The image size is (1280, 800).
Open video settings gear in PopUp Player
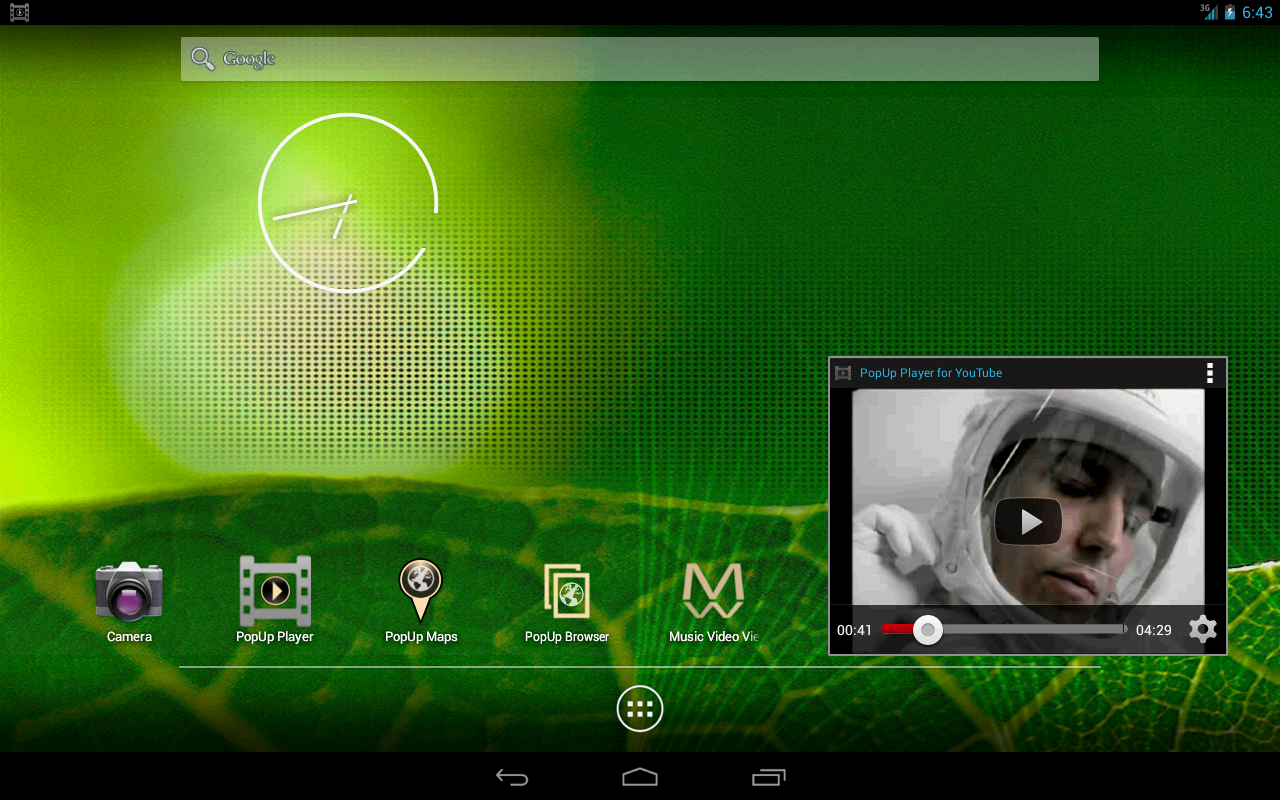1203,629
